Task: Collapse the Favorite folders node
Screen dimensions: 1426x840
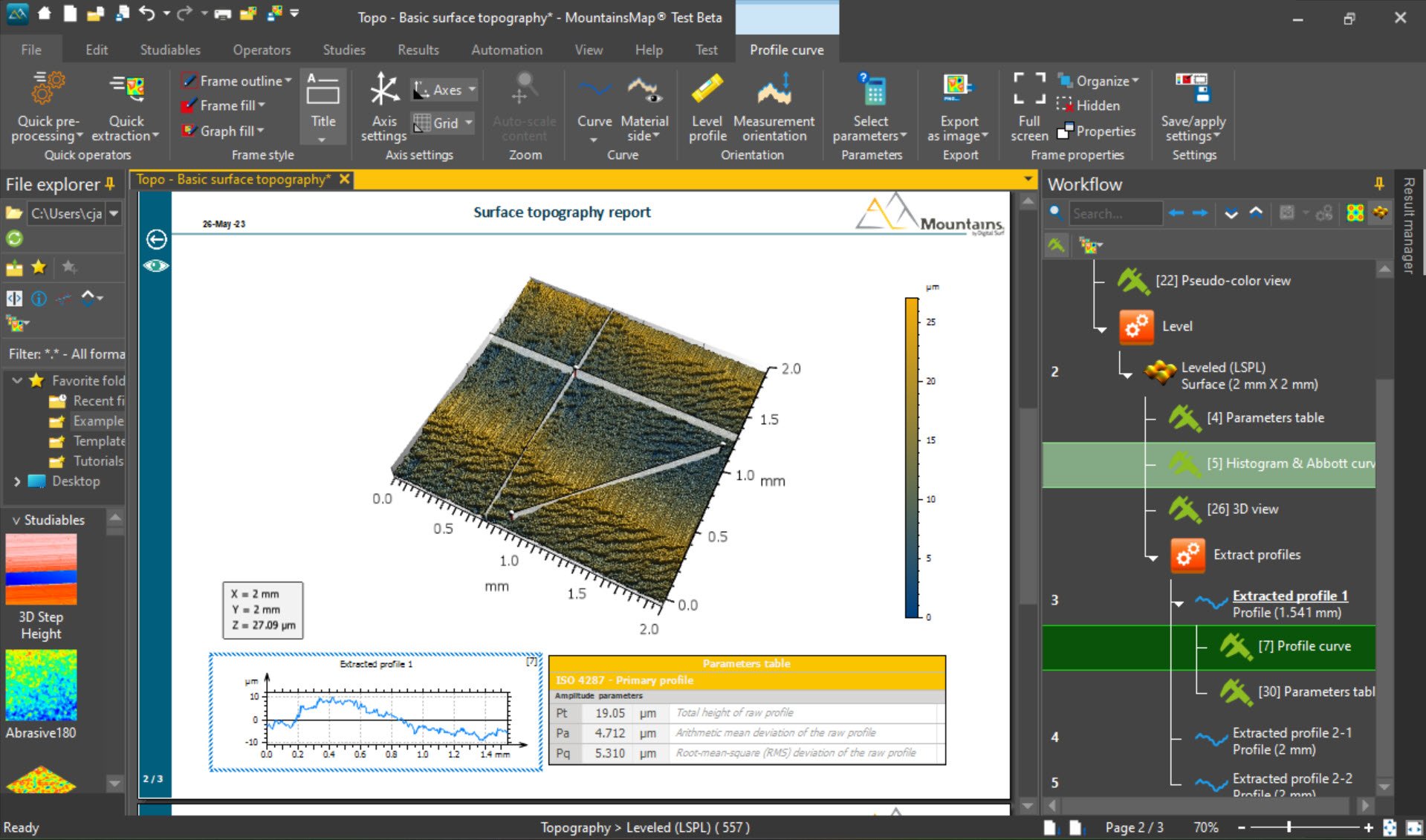Action: pos(16,380)
